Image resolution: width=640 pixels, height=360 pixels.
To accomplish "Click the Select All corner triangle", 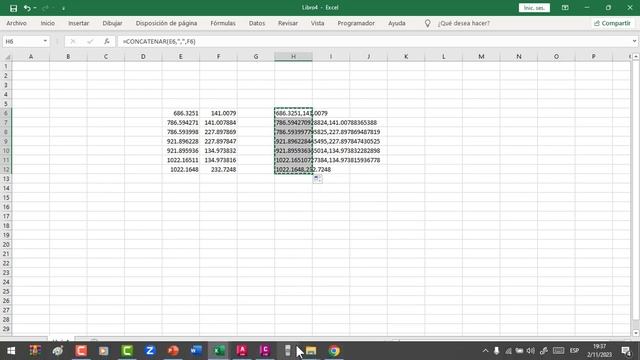I will pyautogui.click(x=7, y=57).
